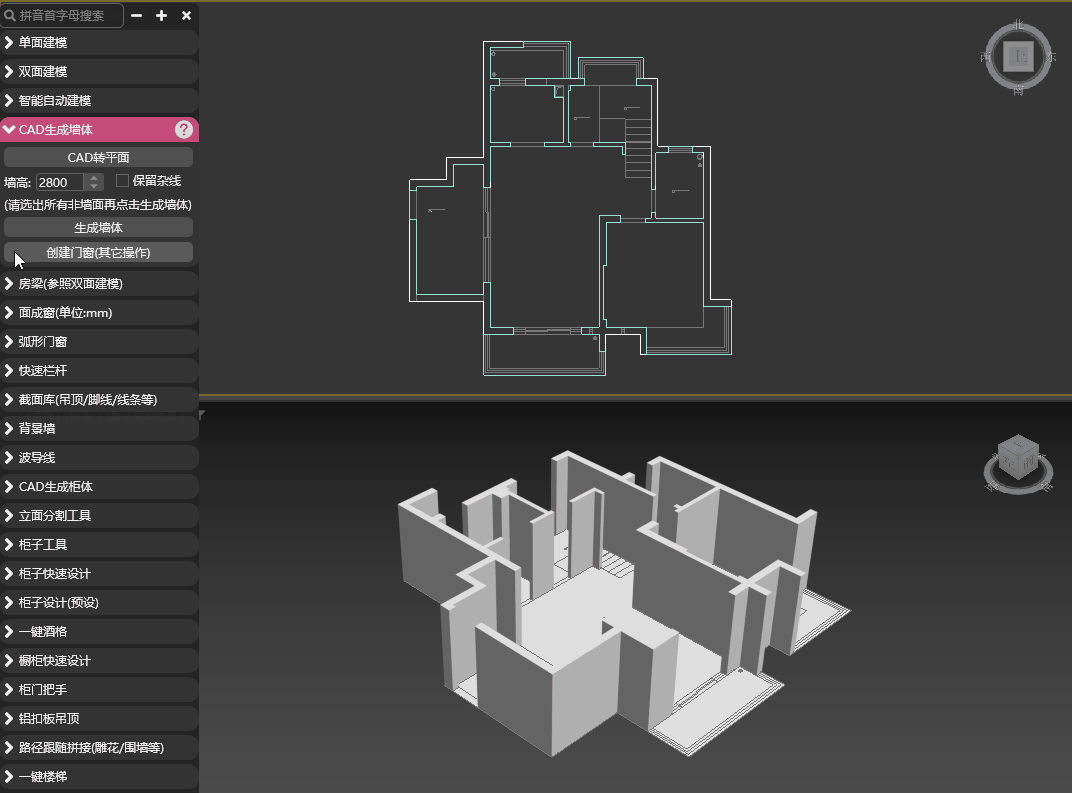1072x793 pixels.
Task: Increase wall height with up stepper arrow
Action: coord(94,178)
